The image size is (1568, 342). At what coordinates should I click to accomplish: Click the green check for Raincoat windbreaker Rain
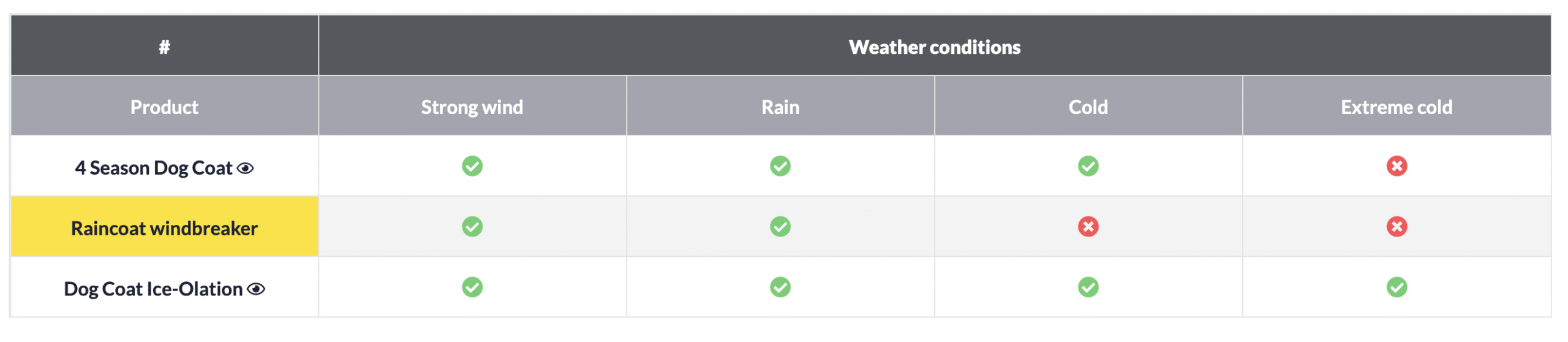tap(780, 227)
